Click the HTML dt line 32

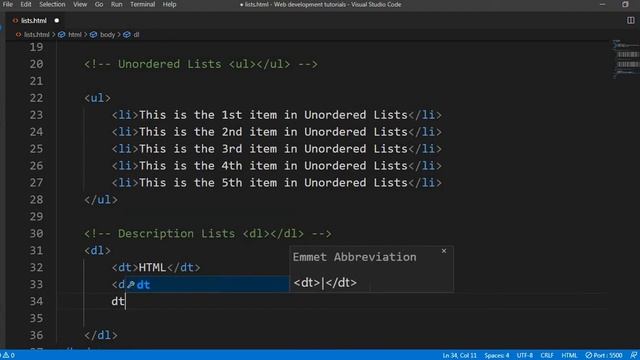point(156,267)
